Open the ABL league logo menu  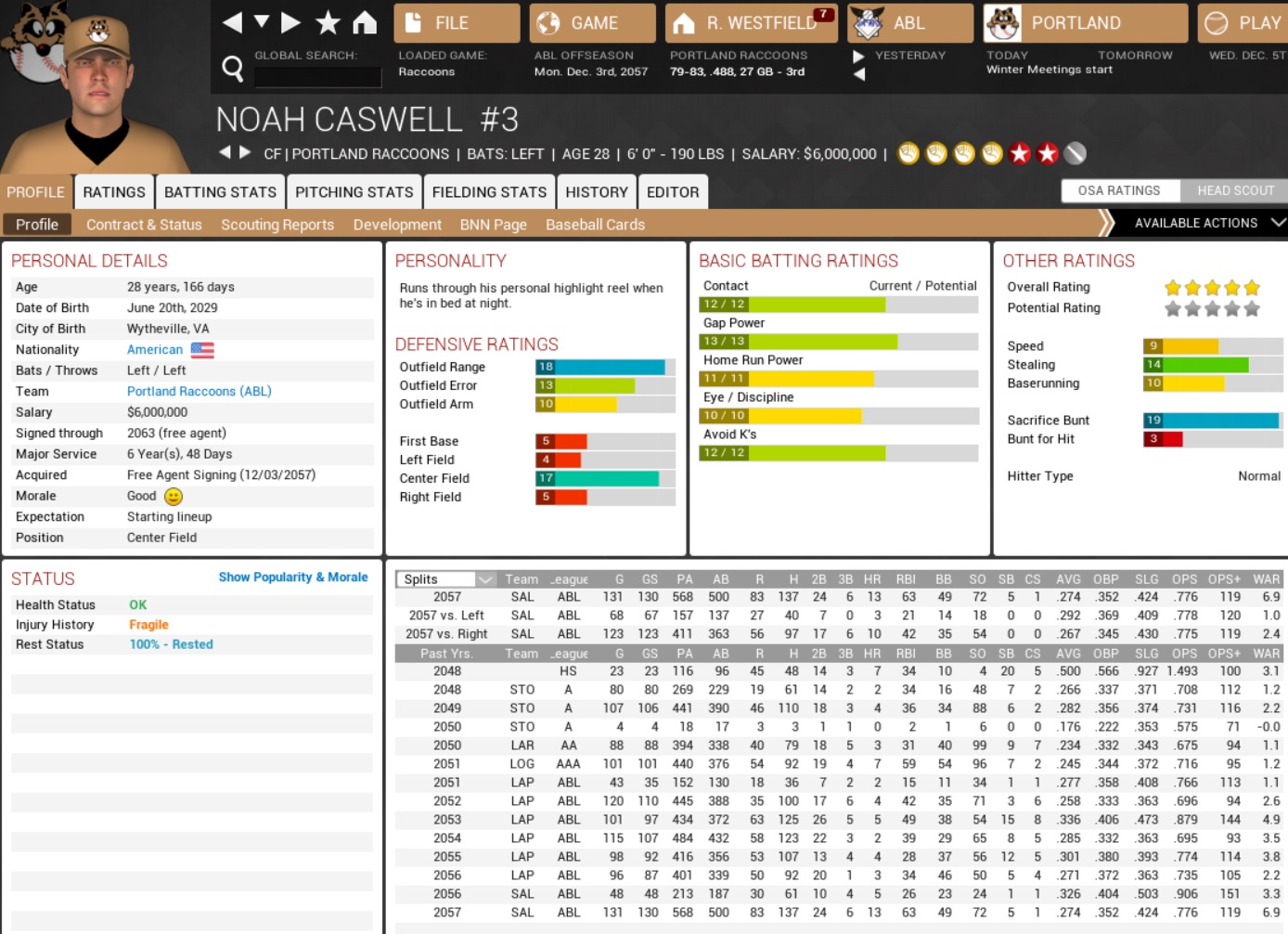[869, 23]
